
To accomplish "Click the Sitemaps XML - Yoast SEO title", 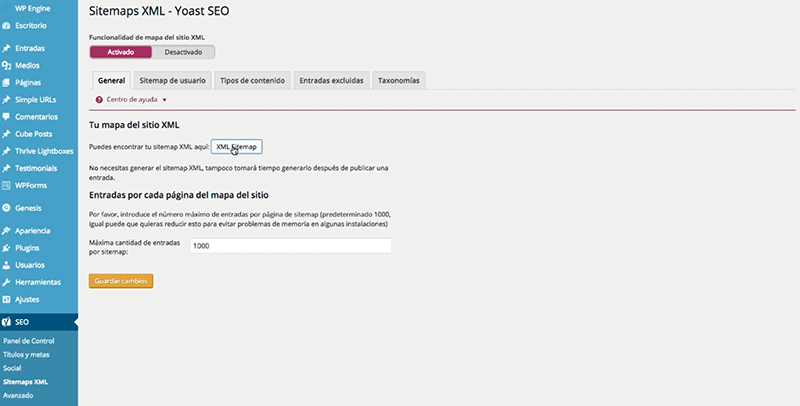I will click(159, 11).
